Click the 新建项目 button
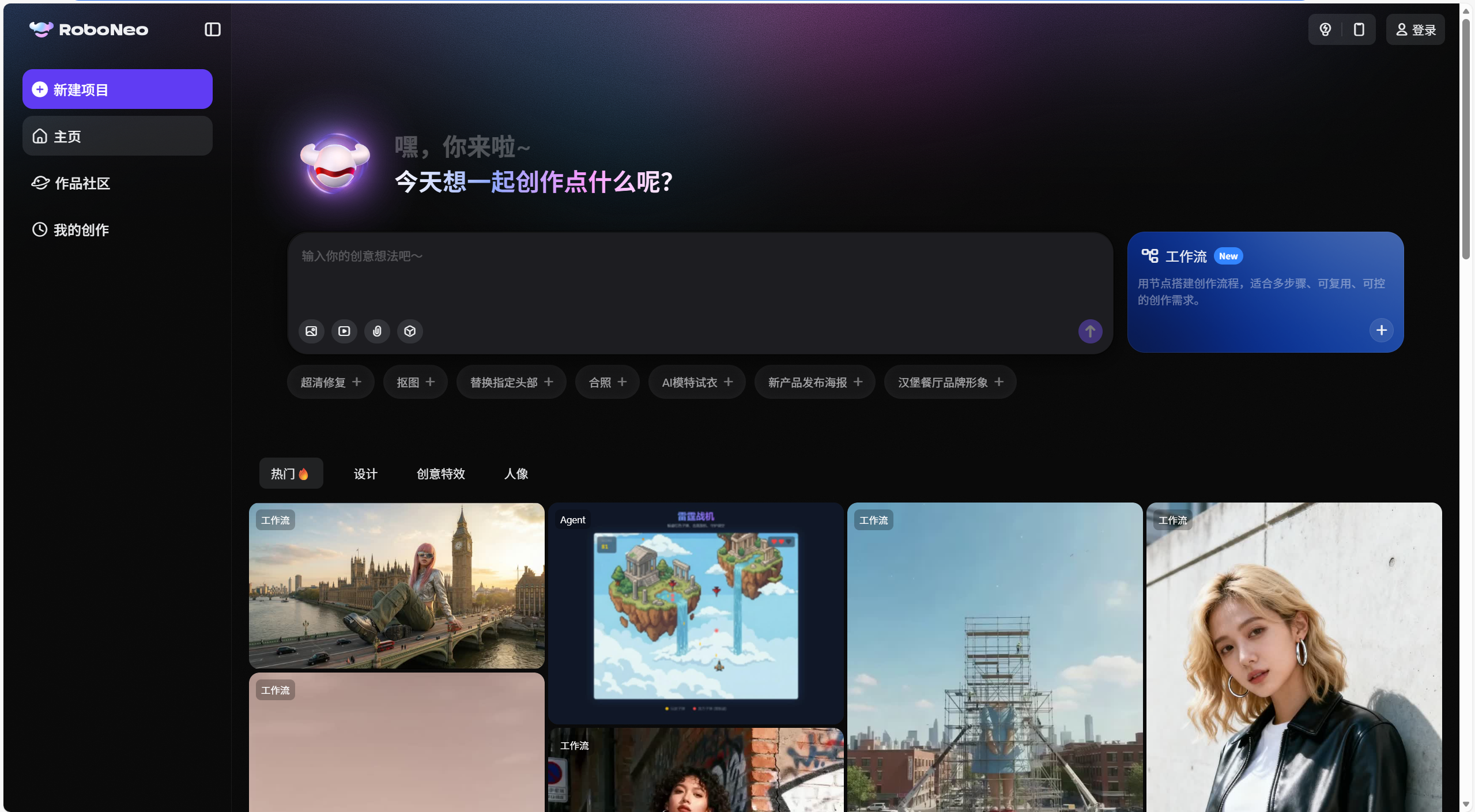 tap(118, 89)
